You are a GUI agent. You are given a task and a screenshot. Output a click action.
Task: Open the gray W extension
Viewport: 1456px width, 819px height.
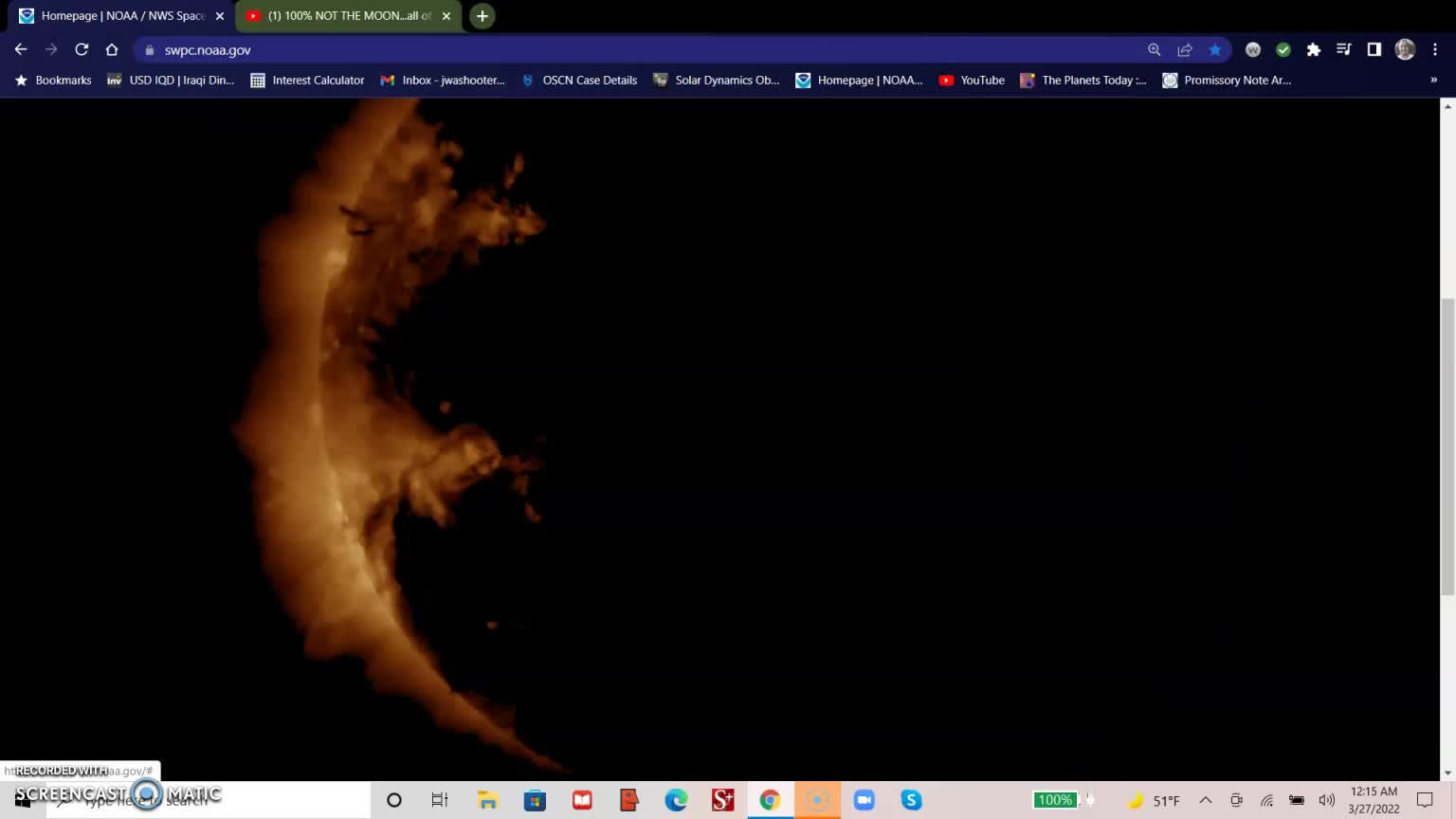[1253, 49]
